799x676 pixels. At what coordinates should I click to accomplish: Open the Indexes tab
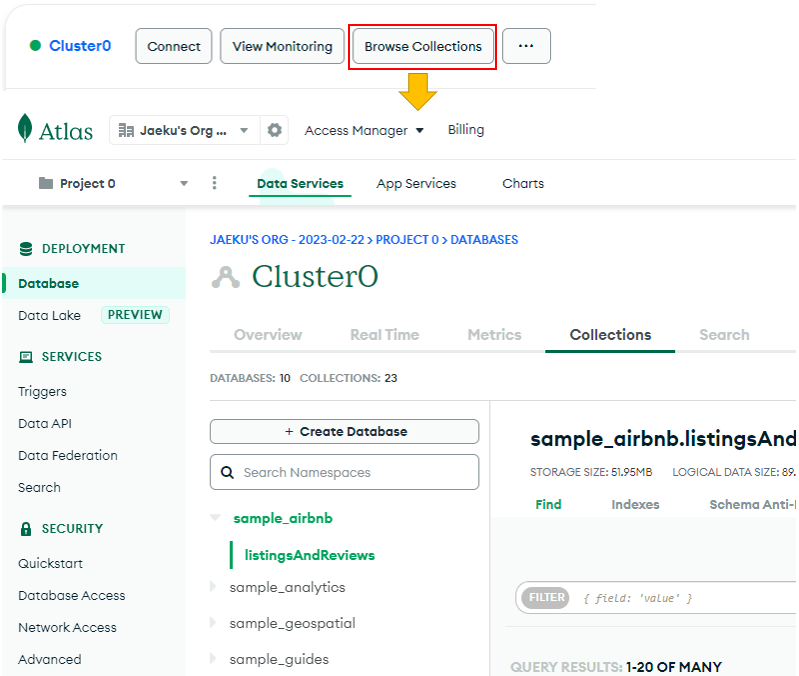(635, 504)
